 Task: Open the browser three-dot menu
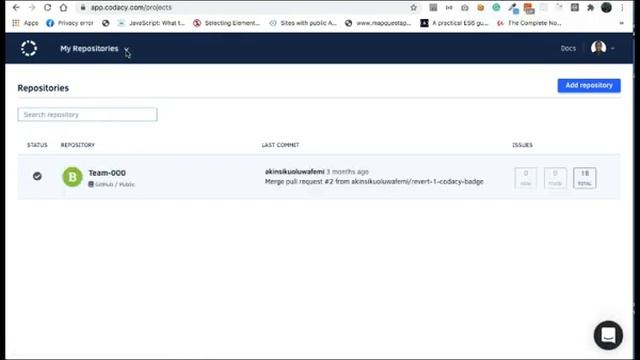point(622,7)
